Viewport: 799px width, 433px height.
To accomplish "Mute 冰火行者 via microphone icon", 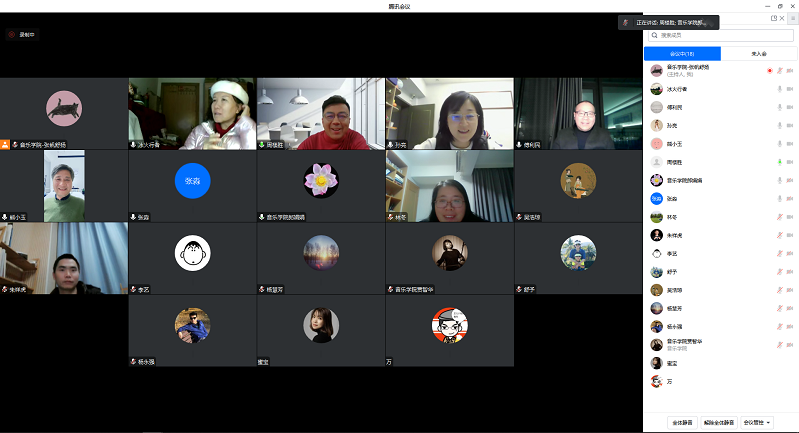I will [x=780, y=89].
